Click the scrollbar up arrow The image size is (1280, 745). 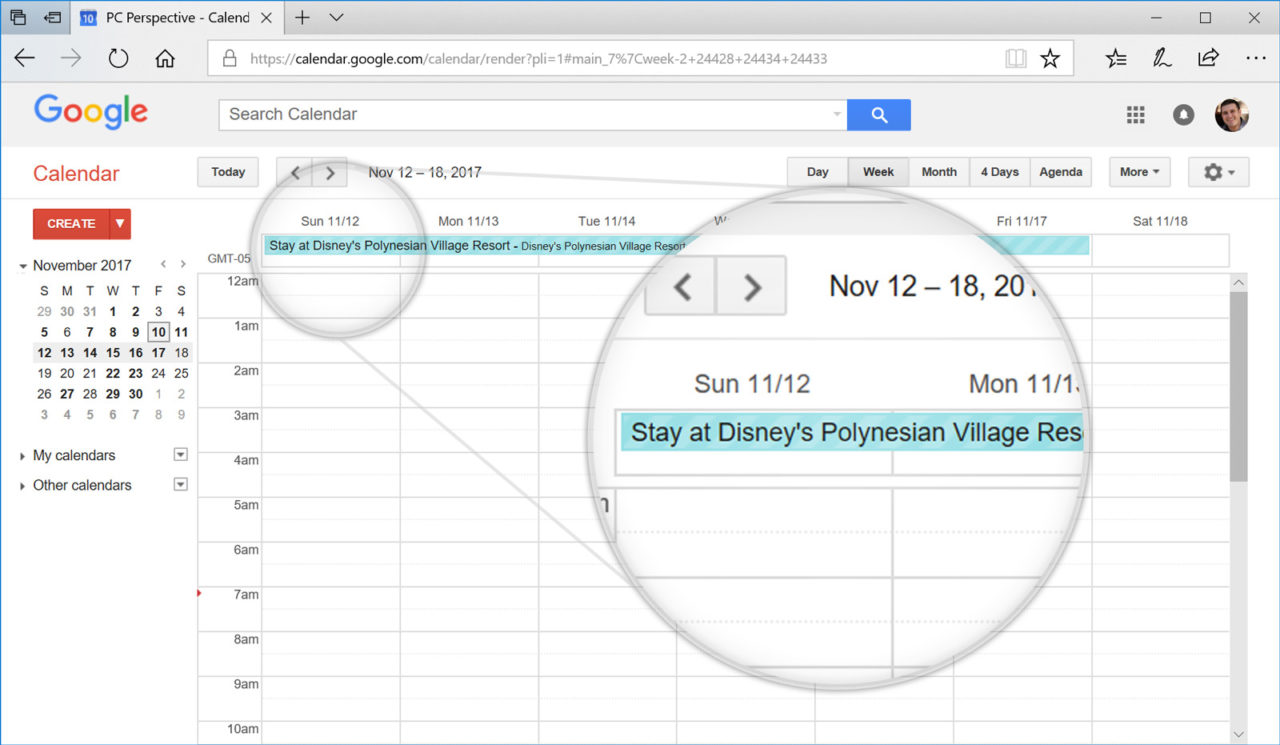point(1239,282)
